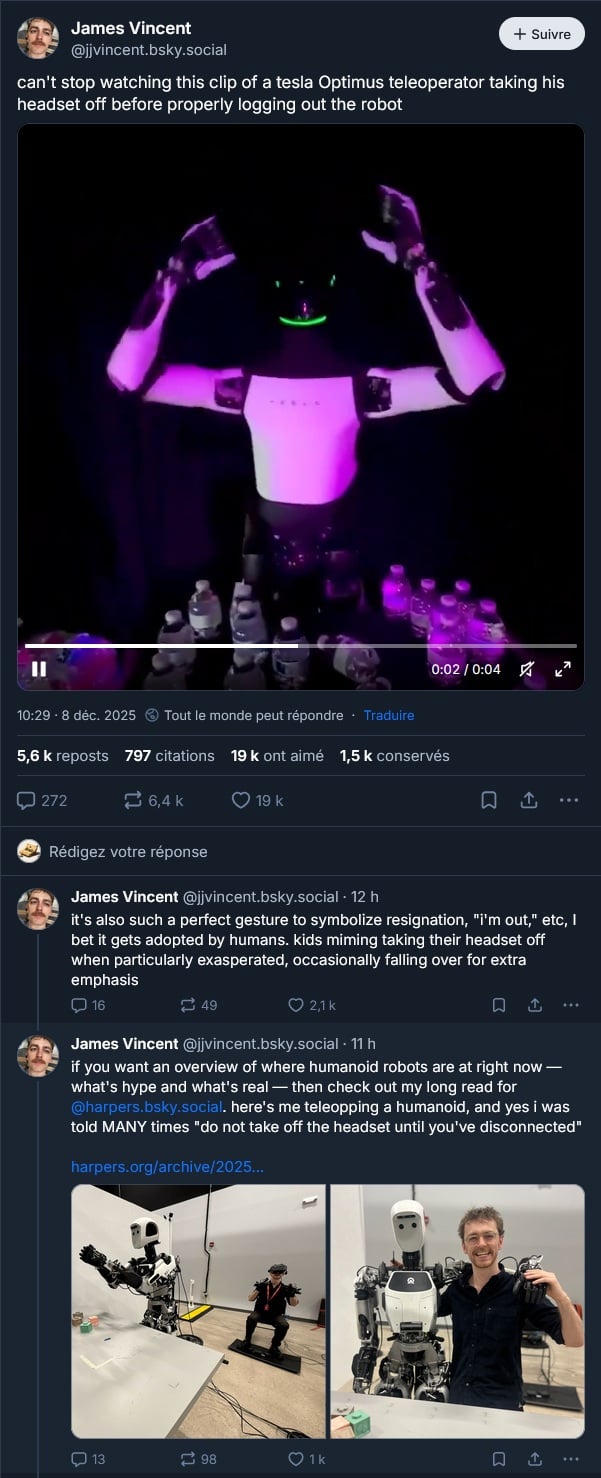The image size is (601, 1478).
Task: Expand video to fullscreen
Action: point(563,669)
